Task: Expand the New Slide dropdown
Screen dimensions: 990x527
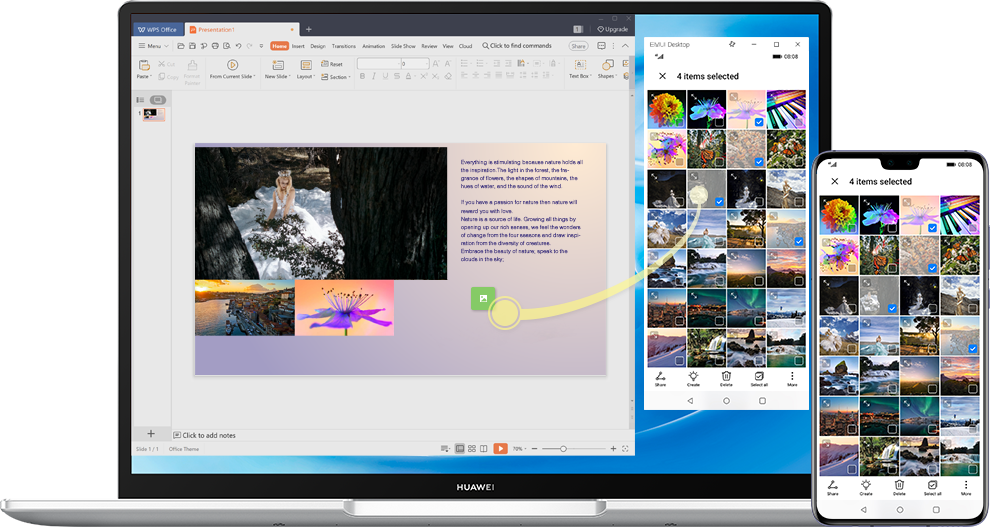Action: point(277,77)
